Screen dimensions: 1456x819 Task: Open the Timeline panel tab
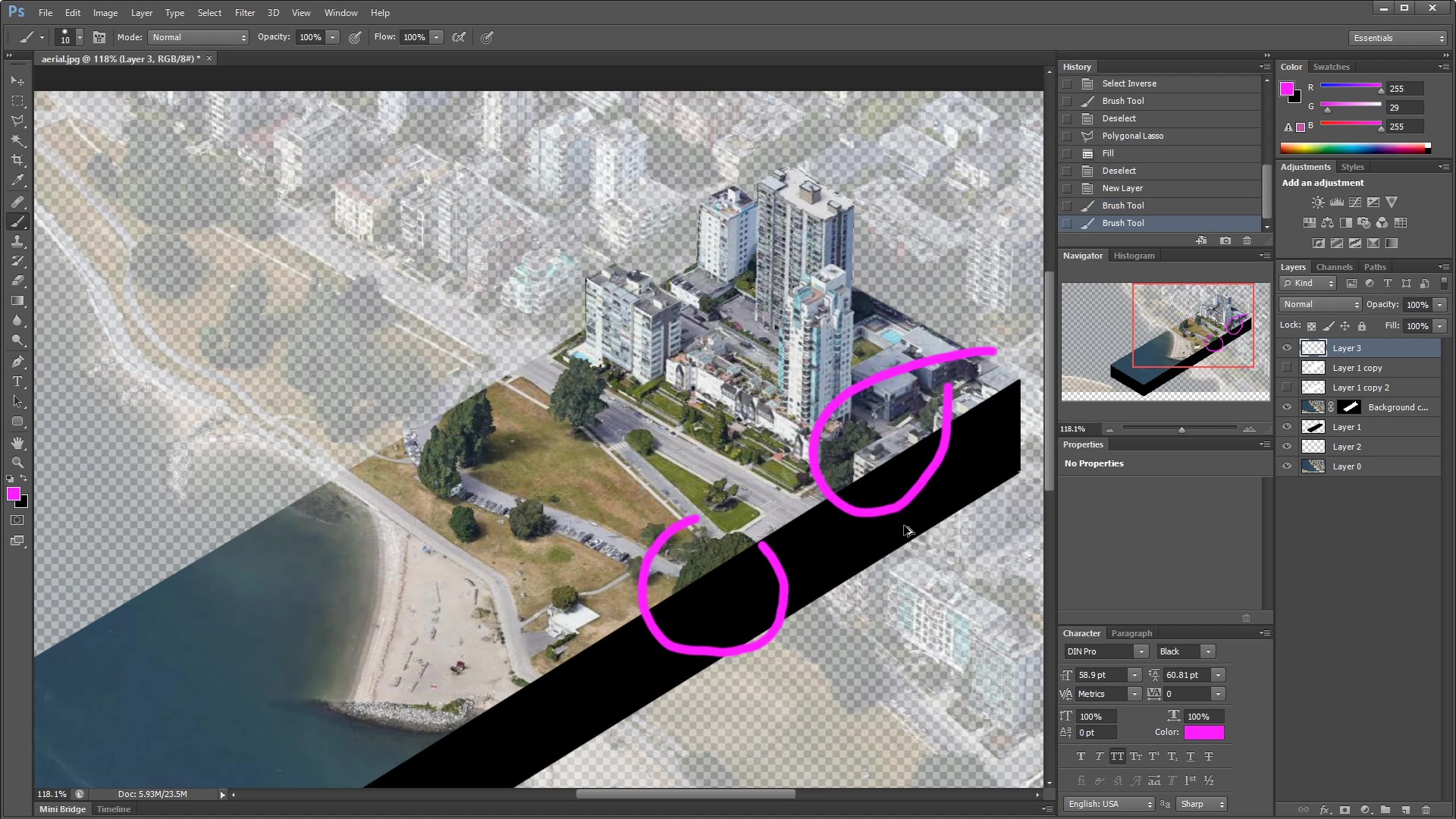click(x=114, y=809)
